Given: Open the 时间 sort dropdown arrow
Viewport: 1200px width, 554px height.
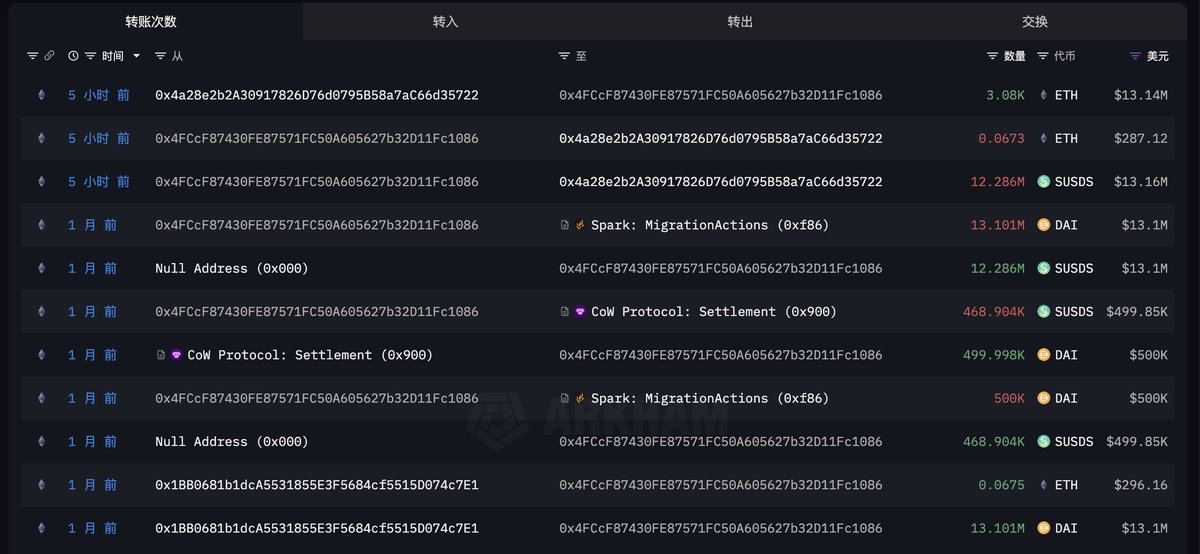Looking at the screenshot, I should (137, 56).
